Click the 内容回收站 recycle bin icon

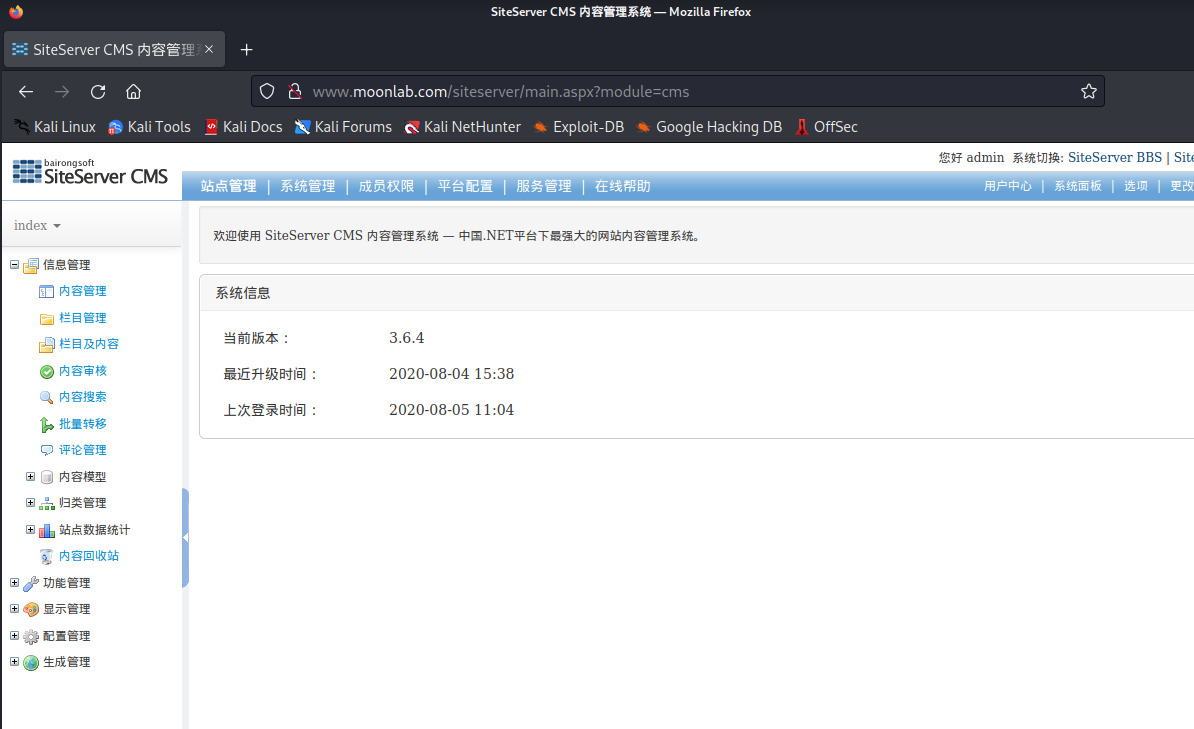[46, 557]
